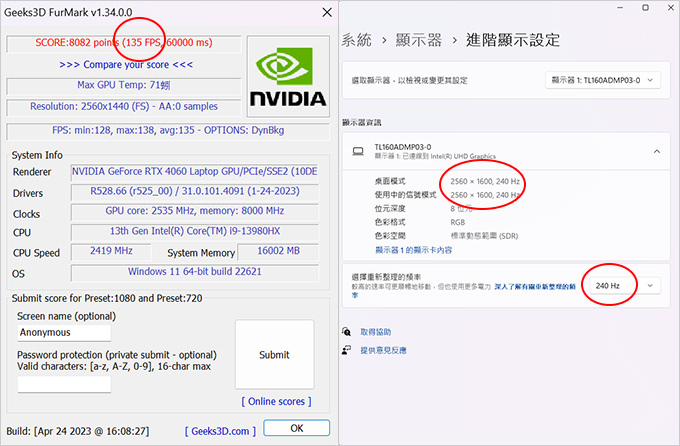Open the 240 Hz refresh rate dropdown

[624, 285]
